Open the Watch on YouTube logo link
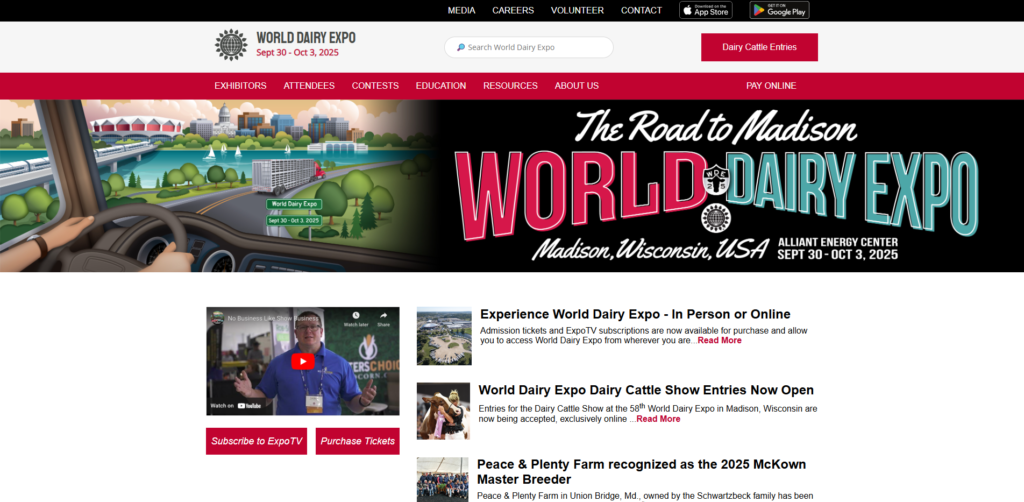Viewport: 1024px width, 502px height. [x=249, y=405]
